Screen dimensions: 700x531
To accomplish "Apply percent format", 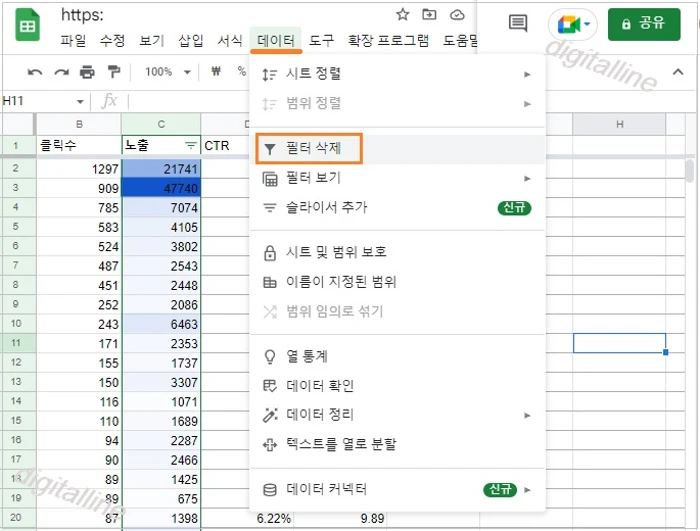I will click(x=242, y=71).
